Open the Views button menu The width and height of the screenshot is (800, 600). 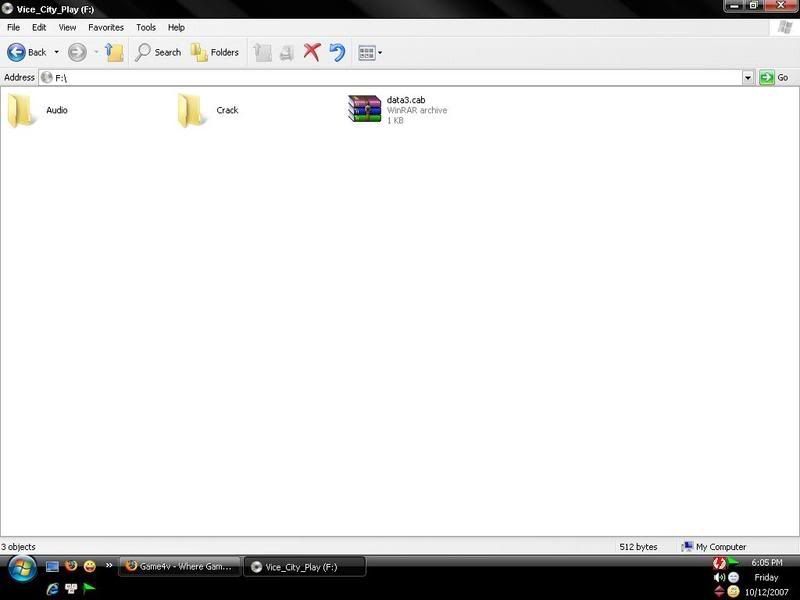[x=370, y=52]
